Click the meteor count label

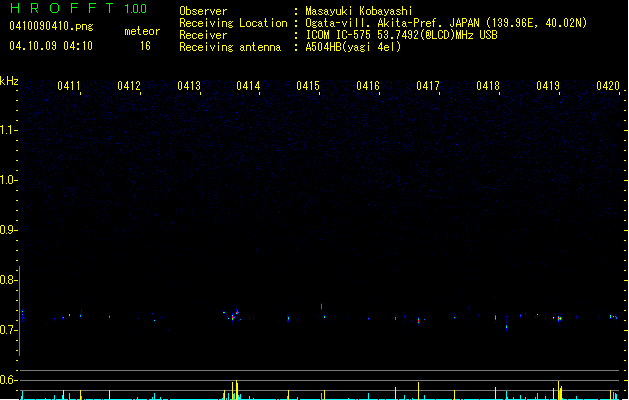point(142,31)
